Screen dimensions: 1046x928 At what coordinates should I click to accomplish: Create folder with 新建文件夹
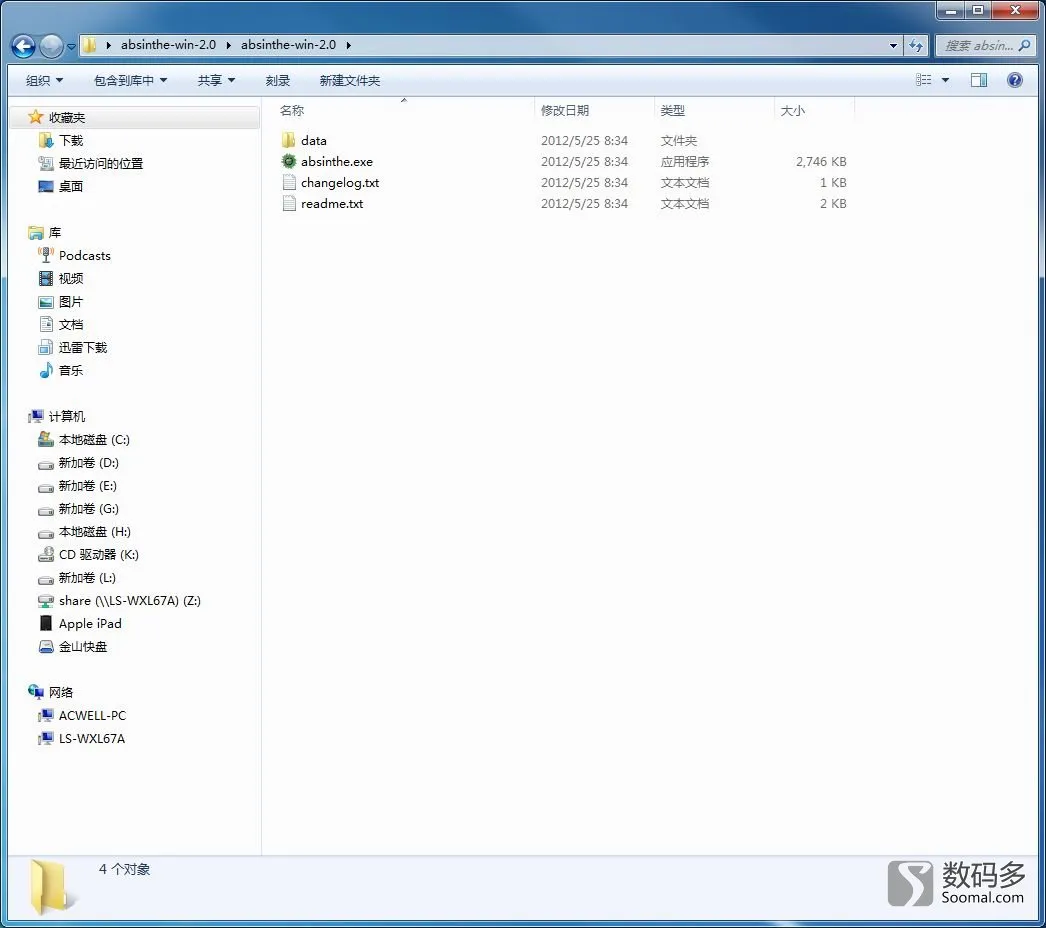[350, 81]
